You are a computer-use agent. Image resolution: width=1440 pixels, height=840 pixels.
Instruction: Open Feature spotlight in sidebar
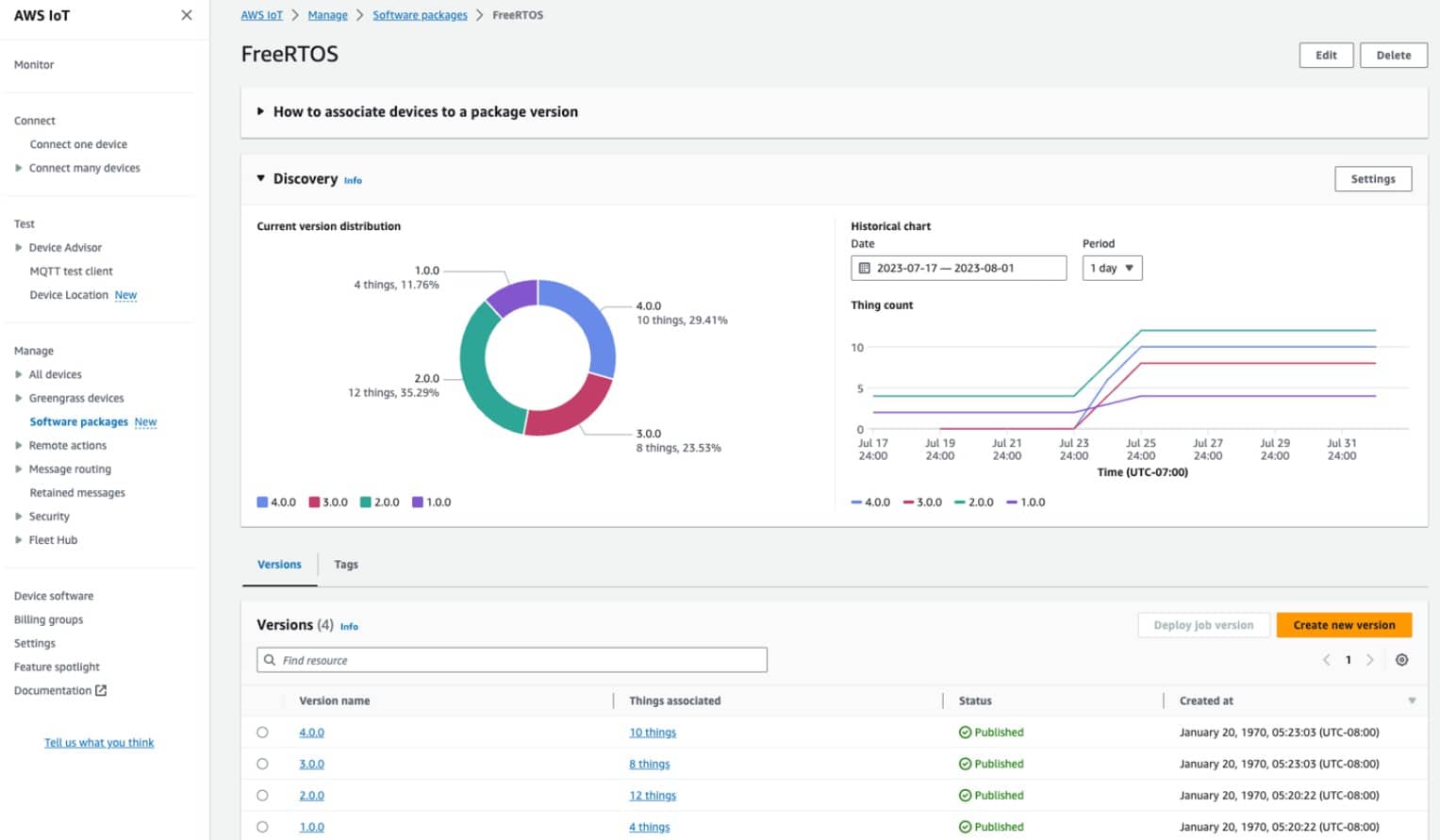57,667
